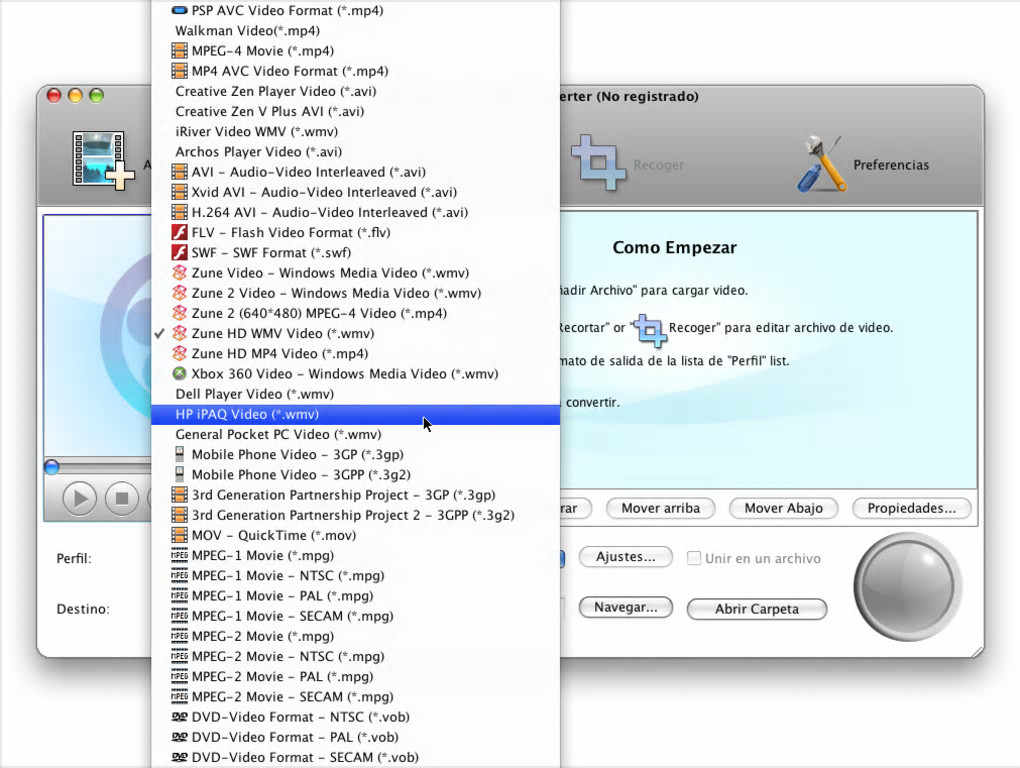
Task: Choose MOV - QuickTime (*.mov)
Action: (355, 535)
